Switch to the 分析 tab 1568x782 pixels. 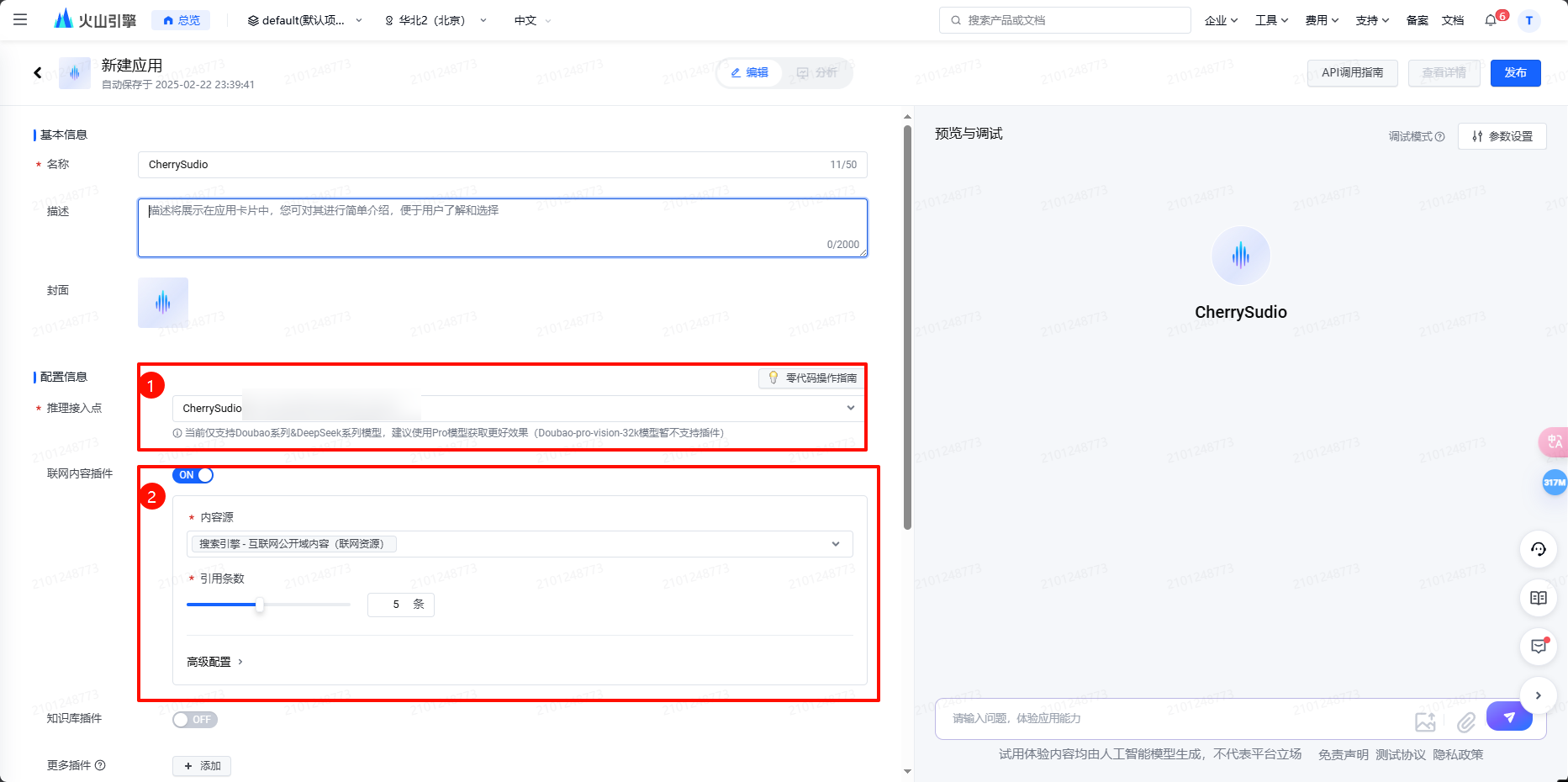click(816, 73)
